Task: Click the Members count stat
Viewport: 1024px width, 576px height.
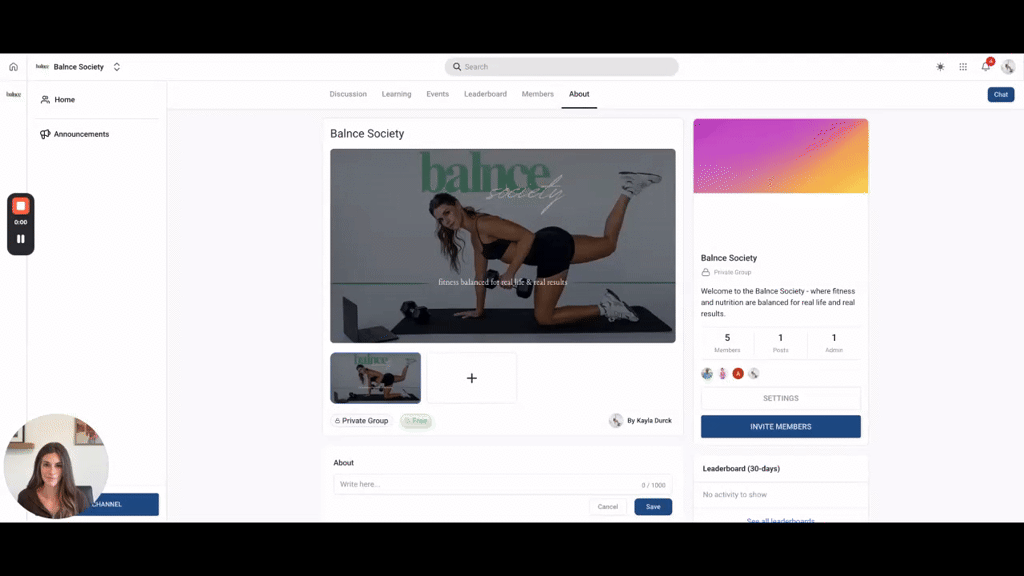Action: tap(727, 343)
